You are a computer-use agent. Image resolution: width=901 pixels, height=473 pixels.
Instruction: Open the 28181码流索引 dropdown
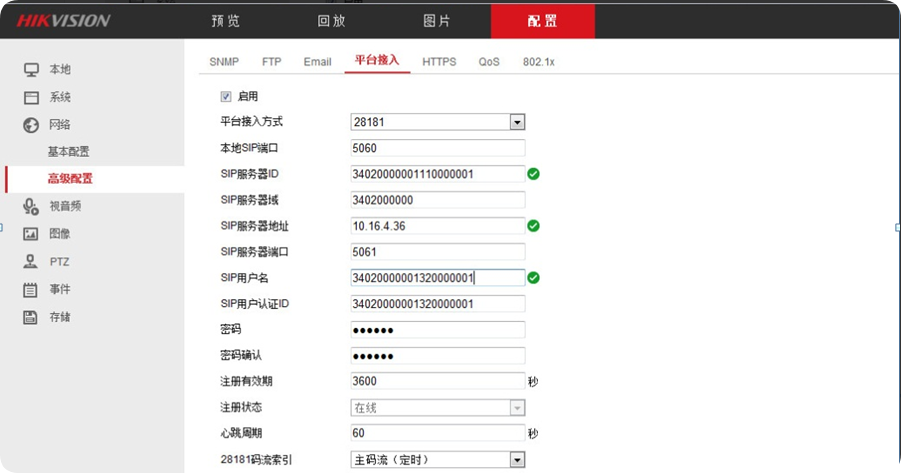pyautogui.click(x=437, y=459)
